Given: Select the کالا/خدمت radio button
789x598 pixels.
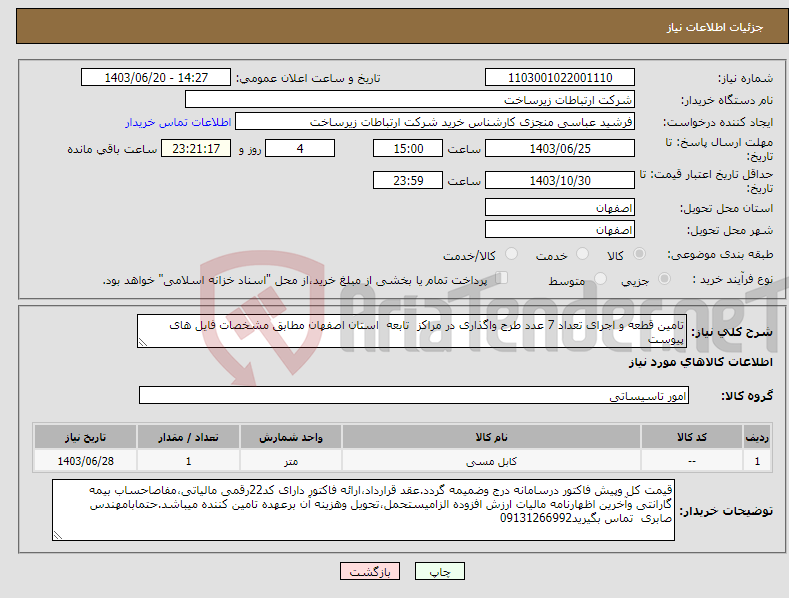Looking at the screenshot, I should point(511,254).
